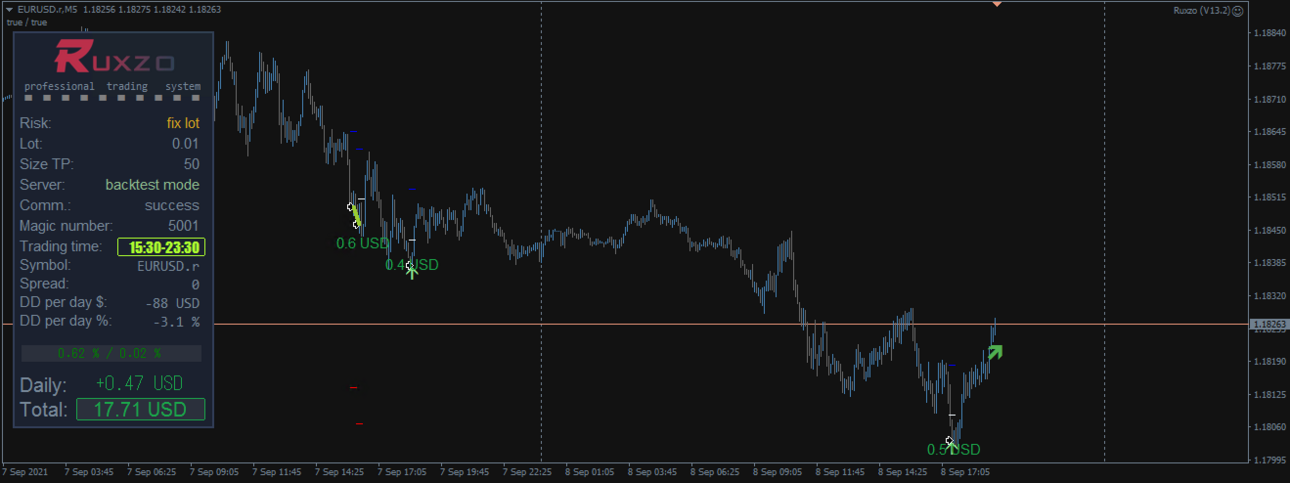Click the green arrow marker under 0.4 USD

411,270
